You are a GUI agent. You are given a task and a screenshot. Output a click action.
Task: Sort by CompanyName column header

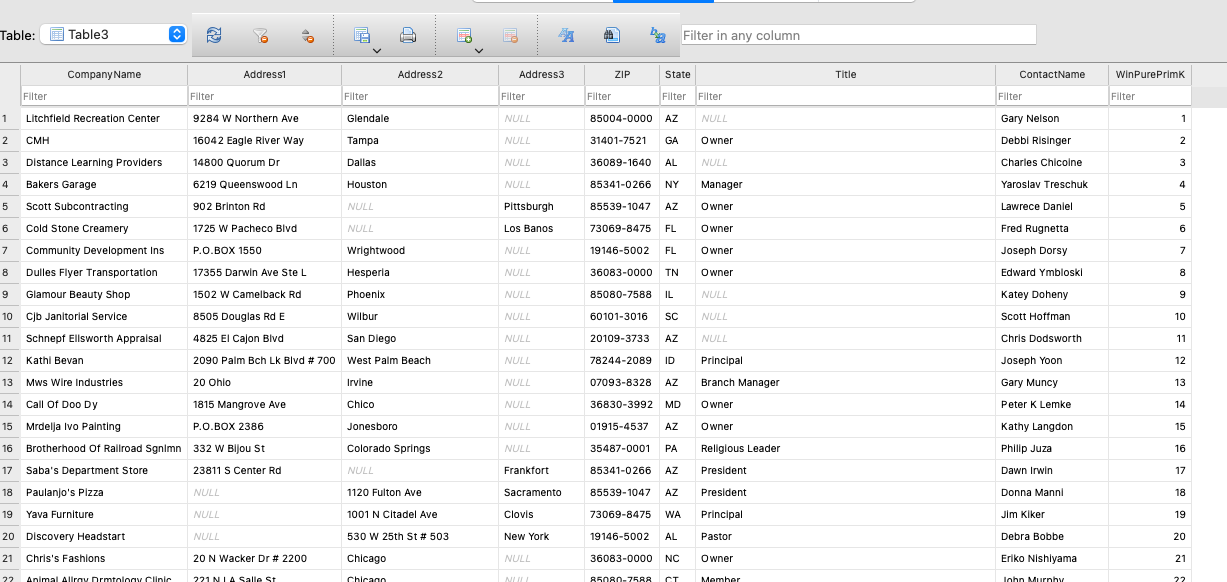[x=104, y=74]
